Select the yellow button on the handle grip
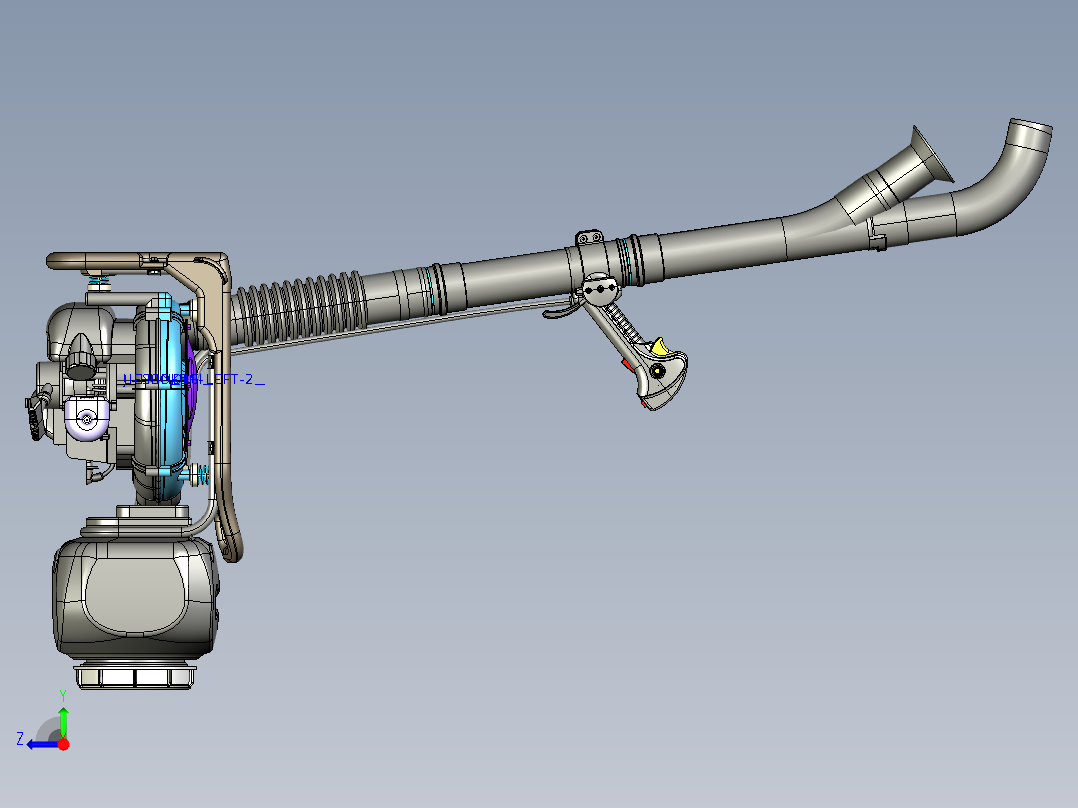Image resolution: width=1078 pixels, height=808 pixels. pyautogui.click(x=661, y=346)
